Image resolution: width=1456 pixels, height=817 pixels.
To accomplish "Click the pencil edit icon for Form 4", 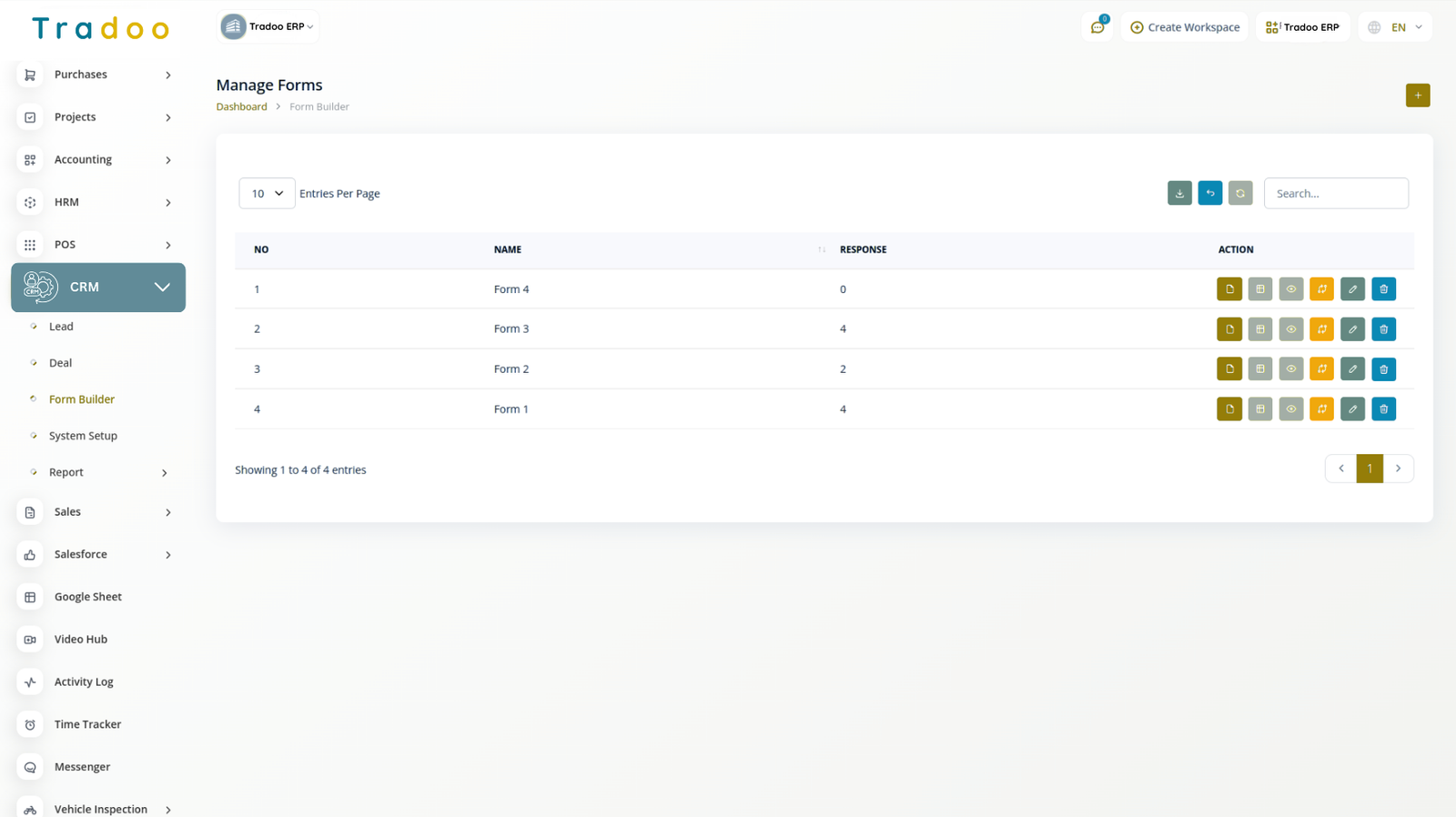I will (x=1352, y=289).
